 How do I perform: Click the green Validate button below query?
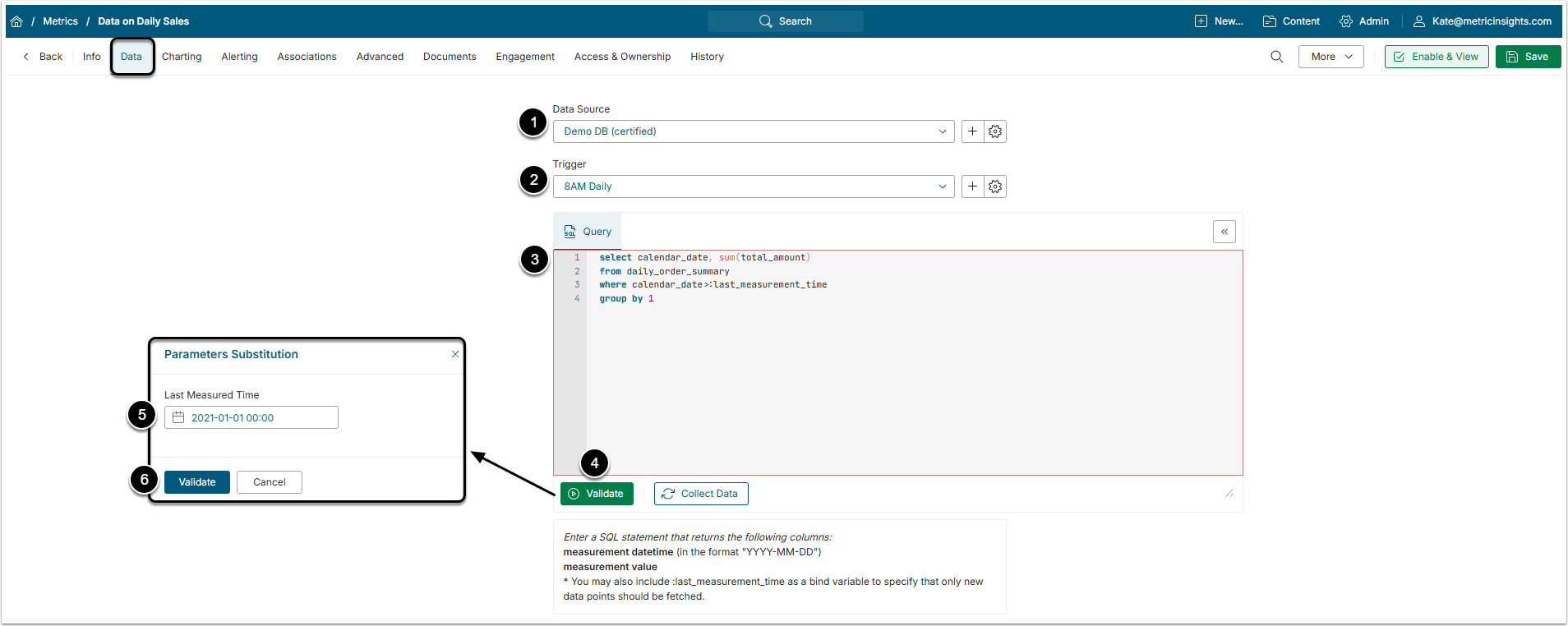(597, 494)
